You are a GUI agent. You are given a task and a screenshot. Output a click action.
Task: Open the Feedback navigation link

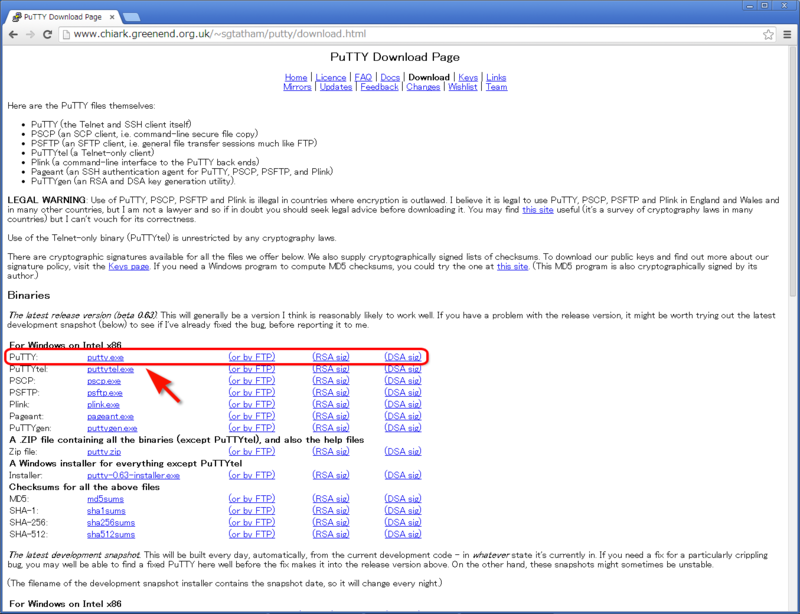point(379,87)
